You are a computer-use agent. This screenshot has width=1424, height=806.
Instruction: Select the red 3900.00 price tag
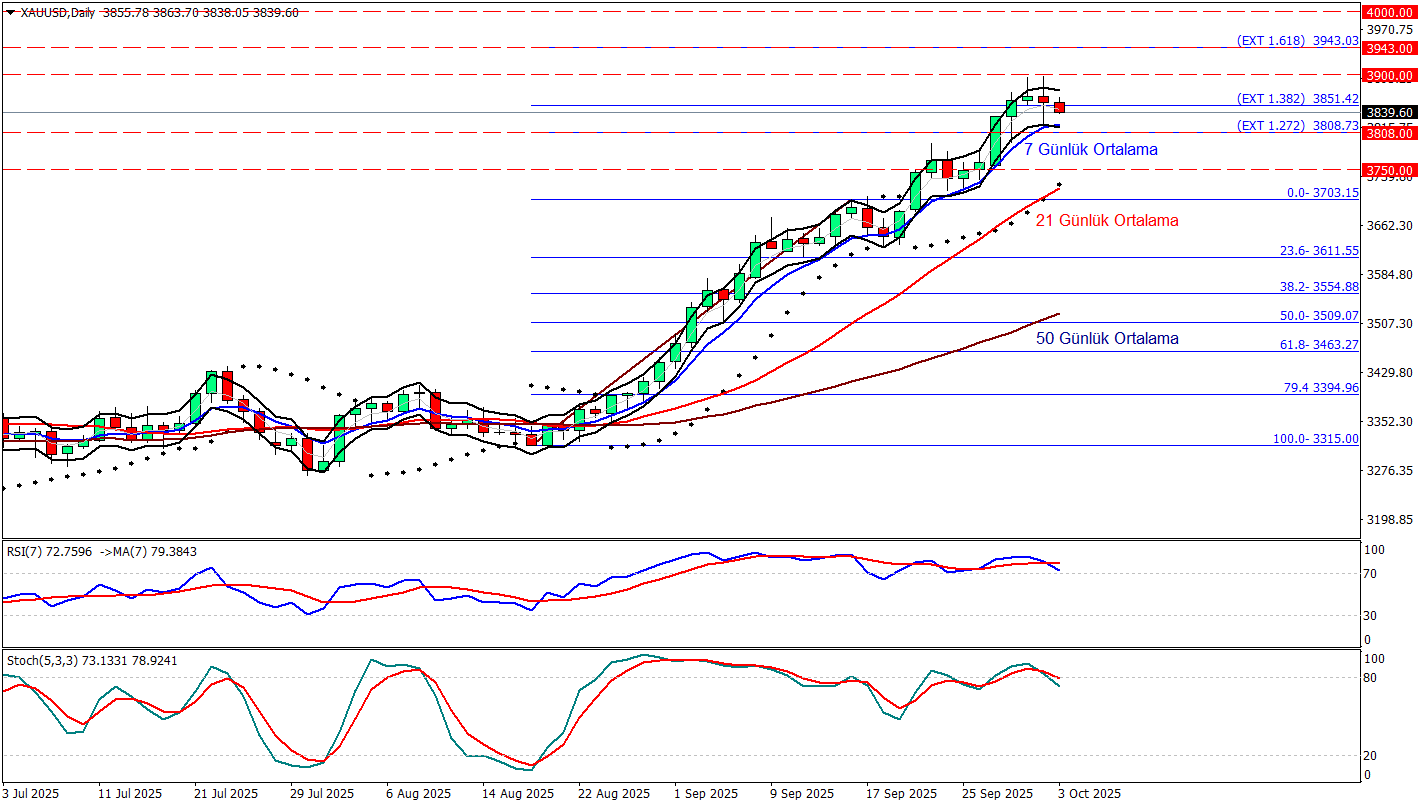(1390, 75)
